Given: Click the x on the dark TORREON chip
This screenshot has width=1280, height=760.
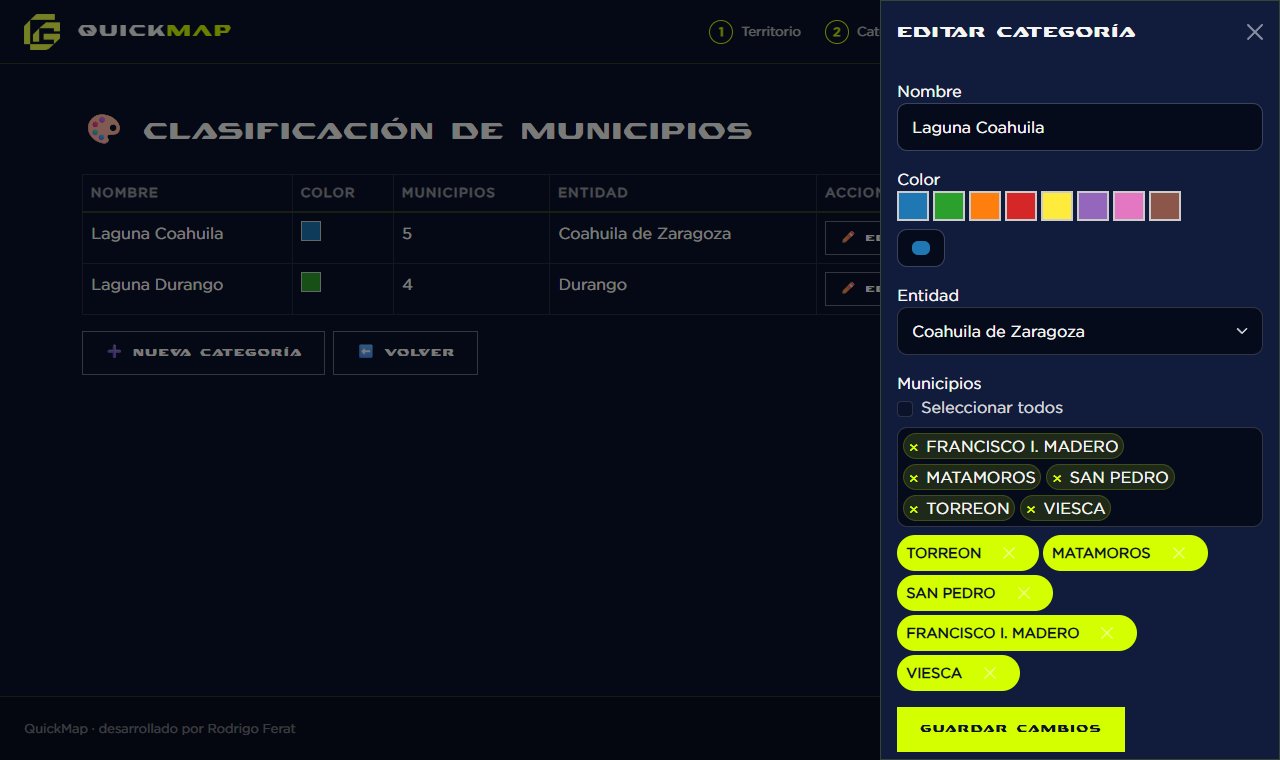Looking at the screenshot, I should [x=914, y=509].
